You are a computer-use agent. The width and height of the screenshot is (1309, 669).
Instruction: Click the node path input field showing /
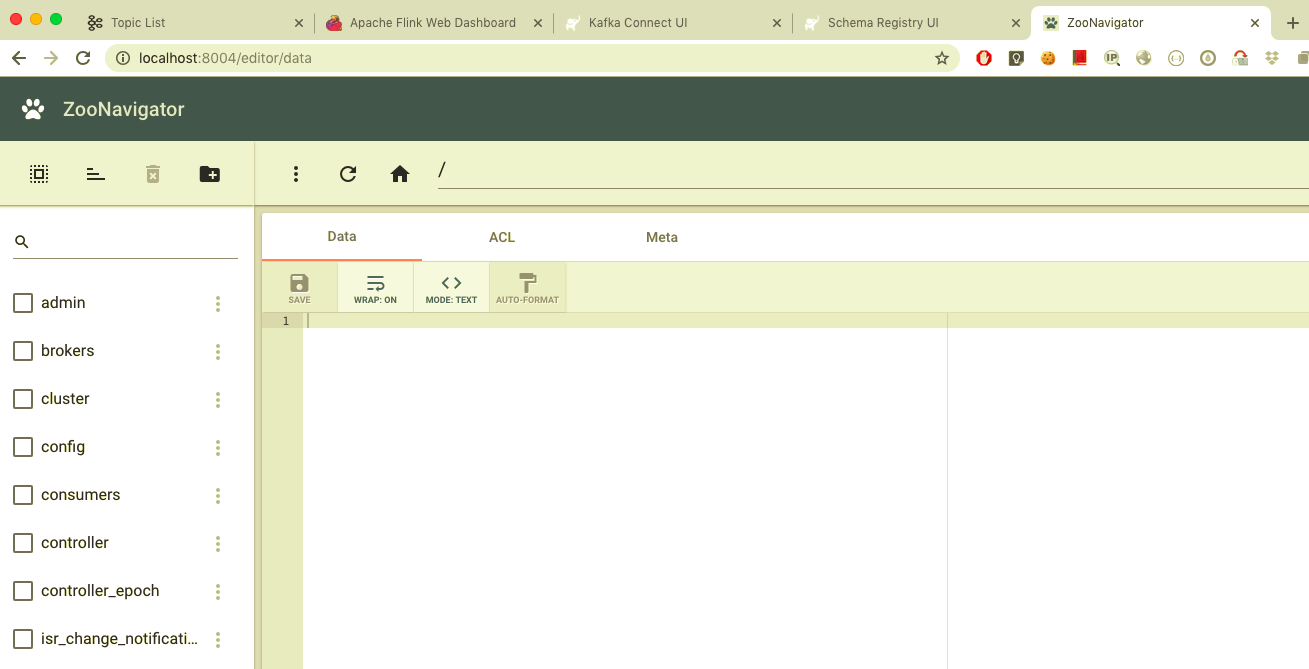coord(873,171)
